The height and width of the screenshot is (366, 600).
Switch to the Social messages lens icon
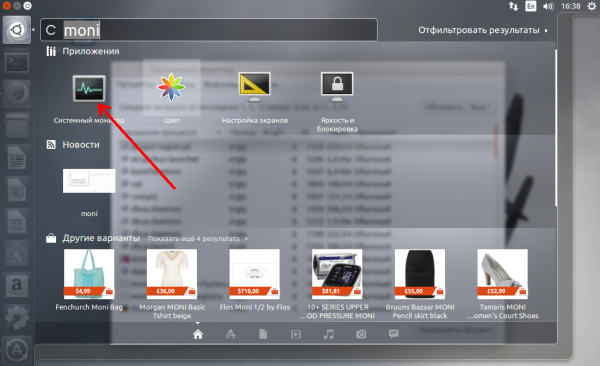393,334
